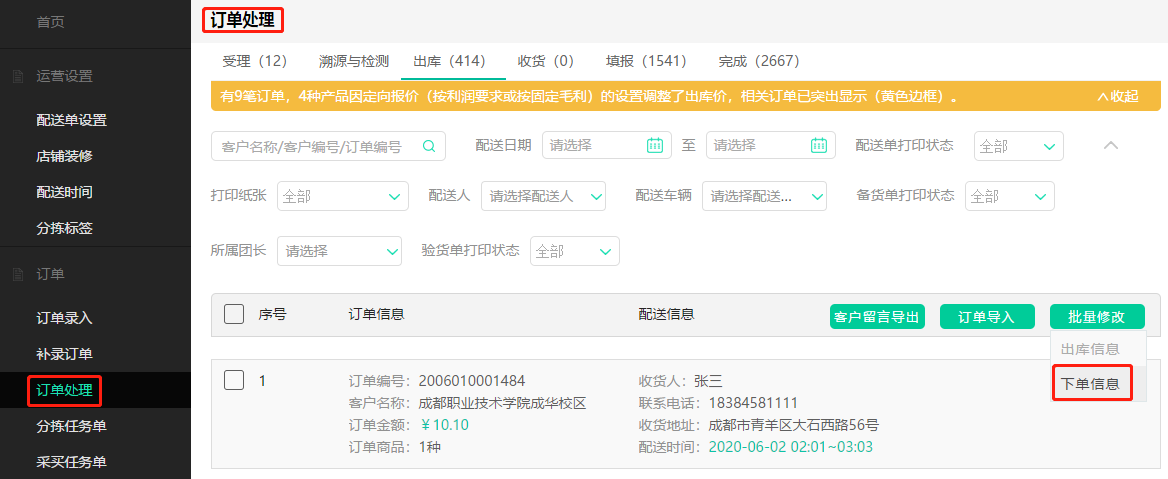Switch to the 收货 (0) tab
Viewport: 1168px width, 479px height.
coord(546,61)
